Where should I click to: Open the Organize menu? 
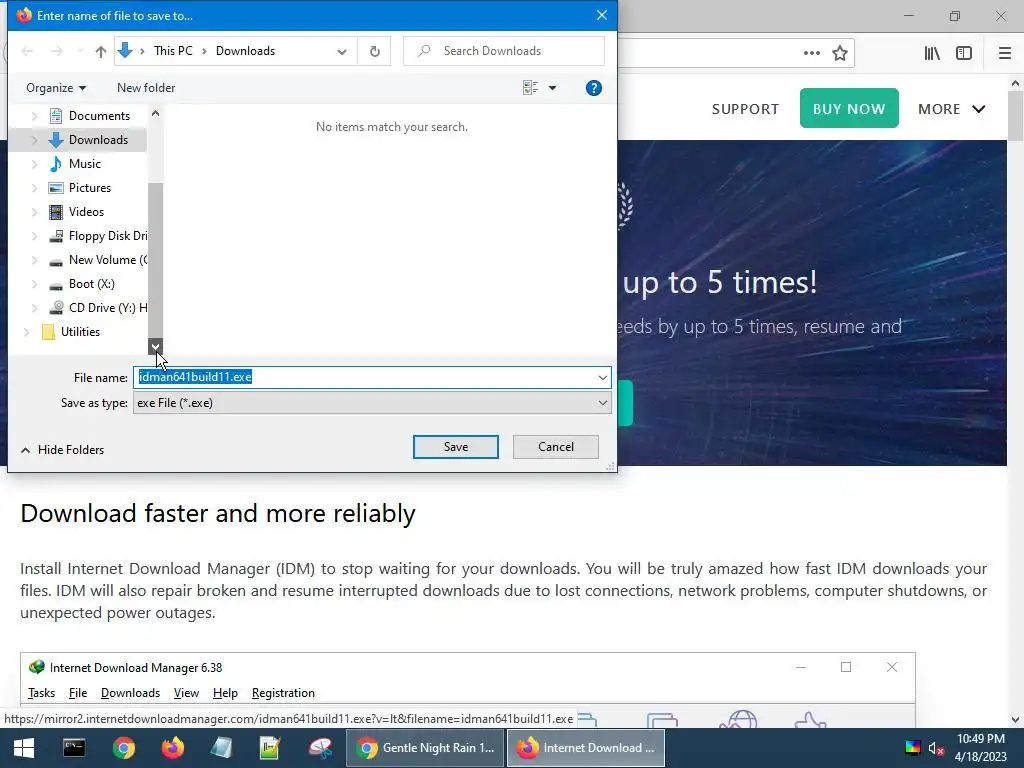coord(56,88)
